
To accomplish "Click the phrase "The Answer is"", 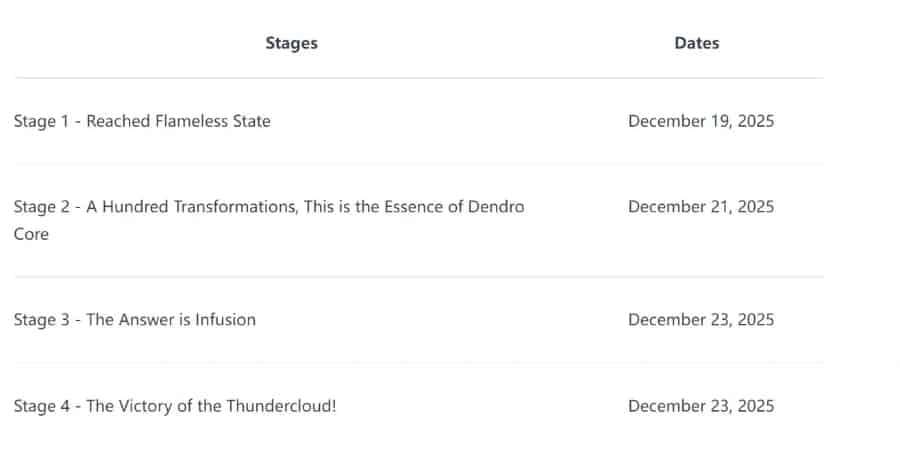I will 137,320.
